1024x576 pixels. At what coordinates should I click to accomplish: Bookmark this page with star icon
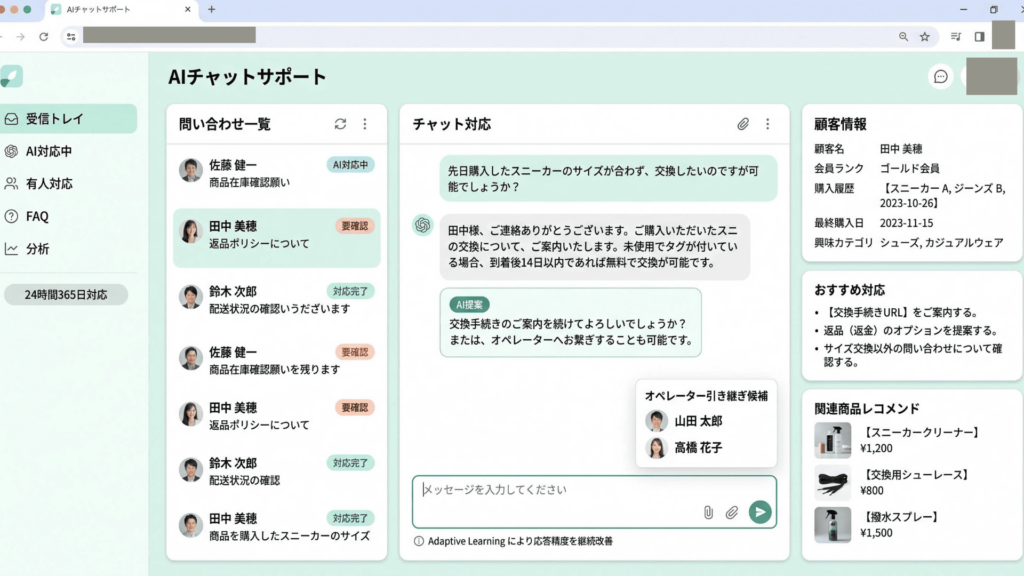(x=925, y=37)
